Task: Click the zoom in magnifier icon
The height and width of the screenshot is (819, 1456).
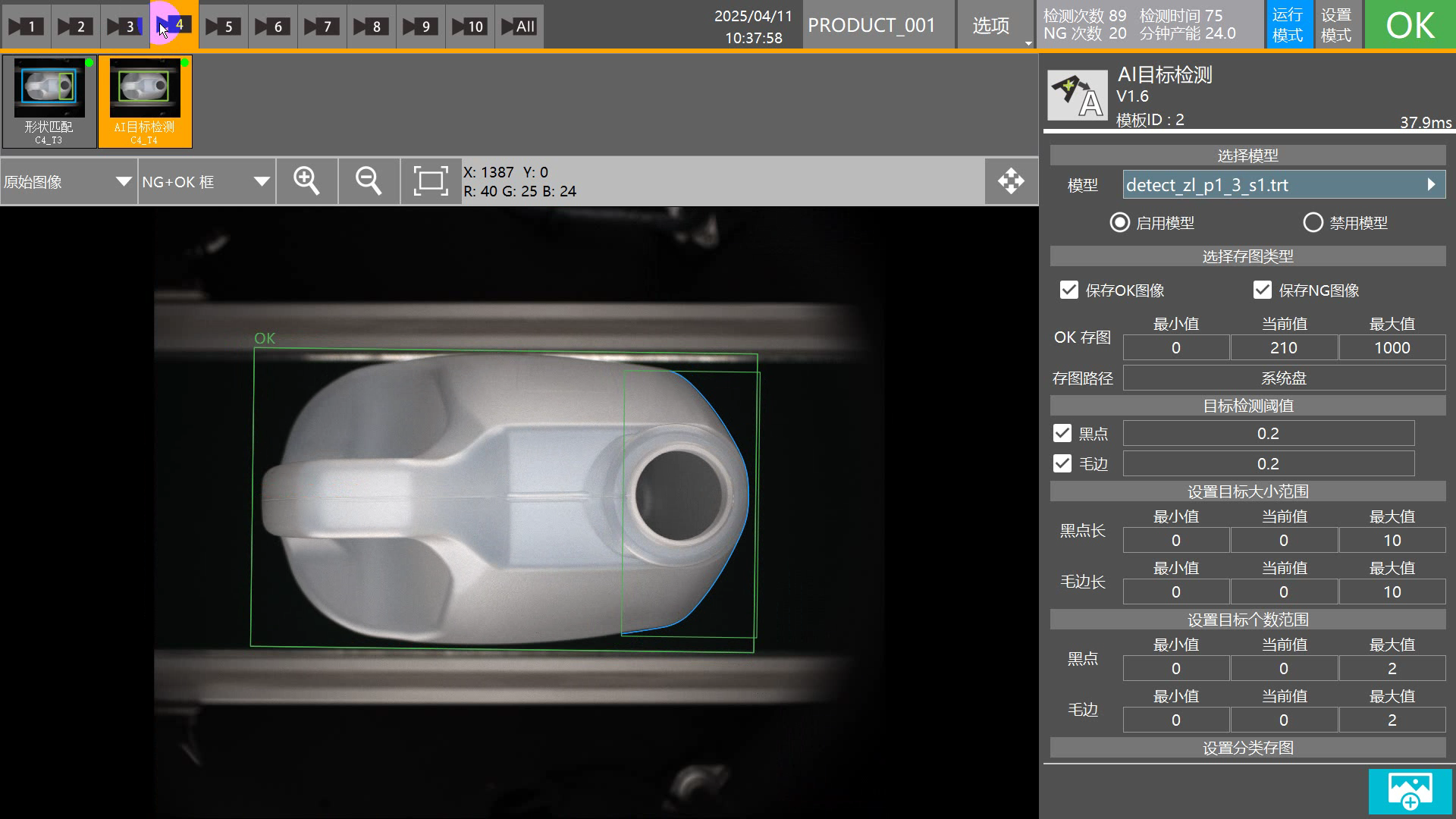Action: [x=306, y=181]
